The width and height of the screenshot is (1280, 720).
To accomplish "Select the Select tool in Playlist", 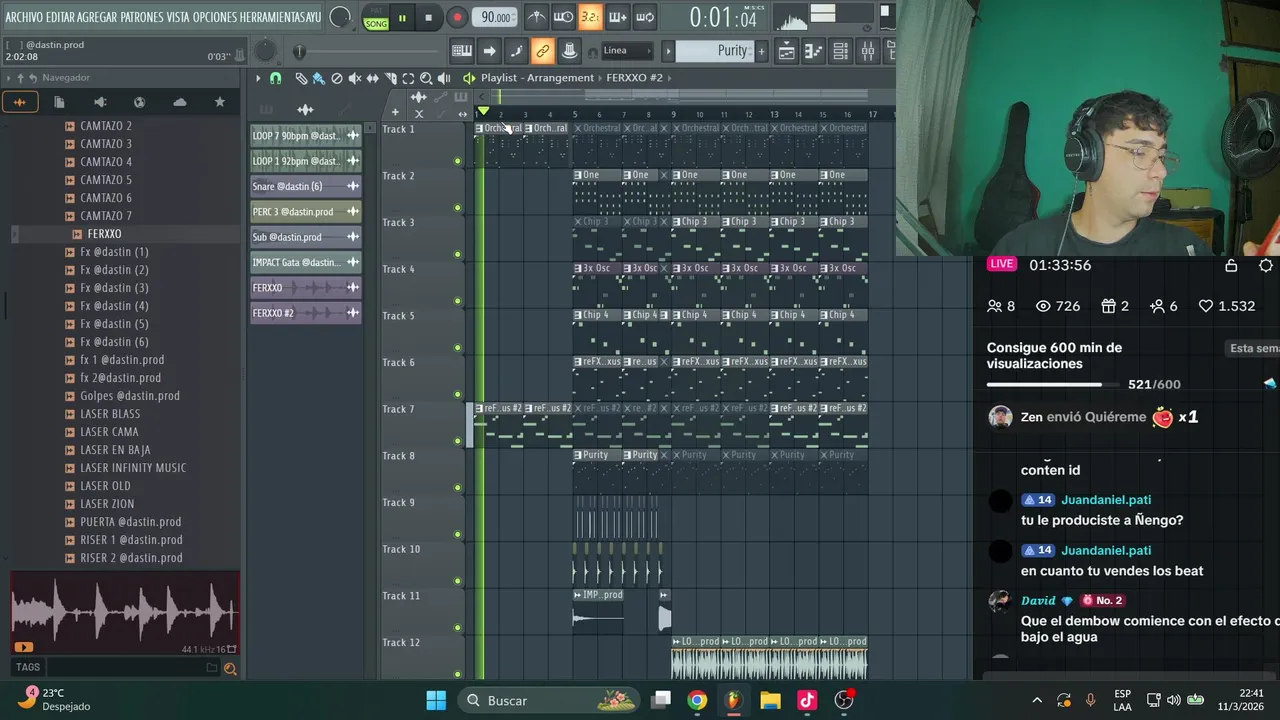I will tap(408, 78).
